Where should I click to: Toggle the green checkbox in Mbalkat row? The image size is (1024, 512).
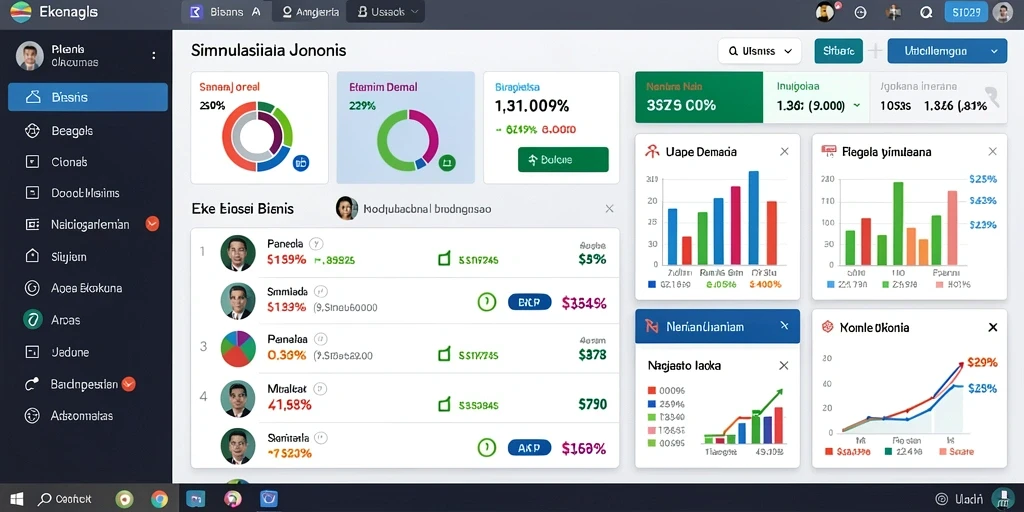(x=444, y=404)
